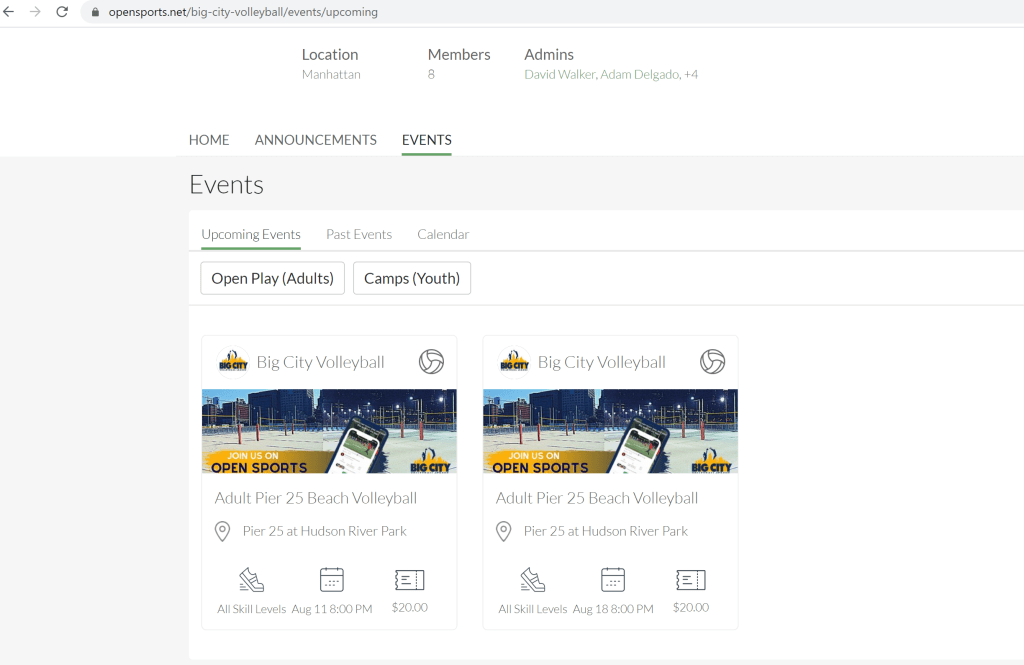Click the ticket icon on the Aug 11 card
1024x665 pixels.
[409, 580]
